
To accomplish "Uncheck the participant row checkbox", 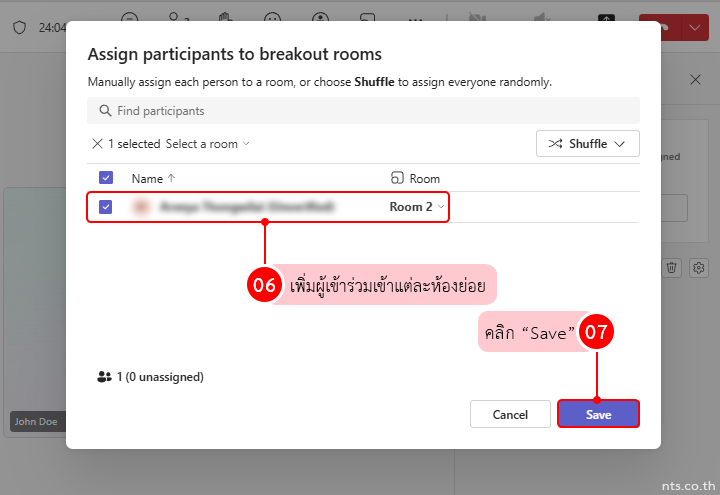I will pos(106,207).
